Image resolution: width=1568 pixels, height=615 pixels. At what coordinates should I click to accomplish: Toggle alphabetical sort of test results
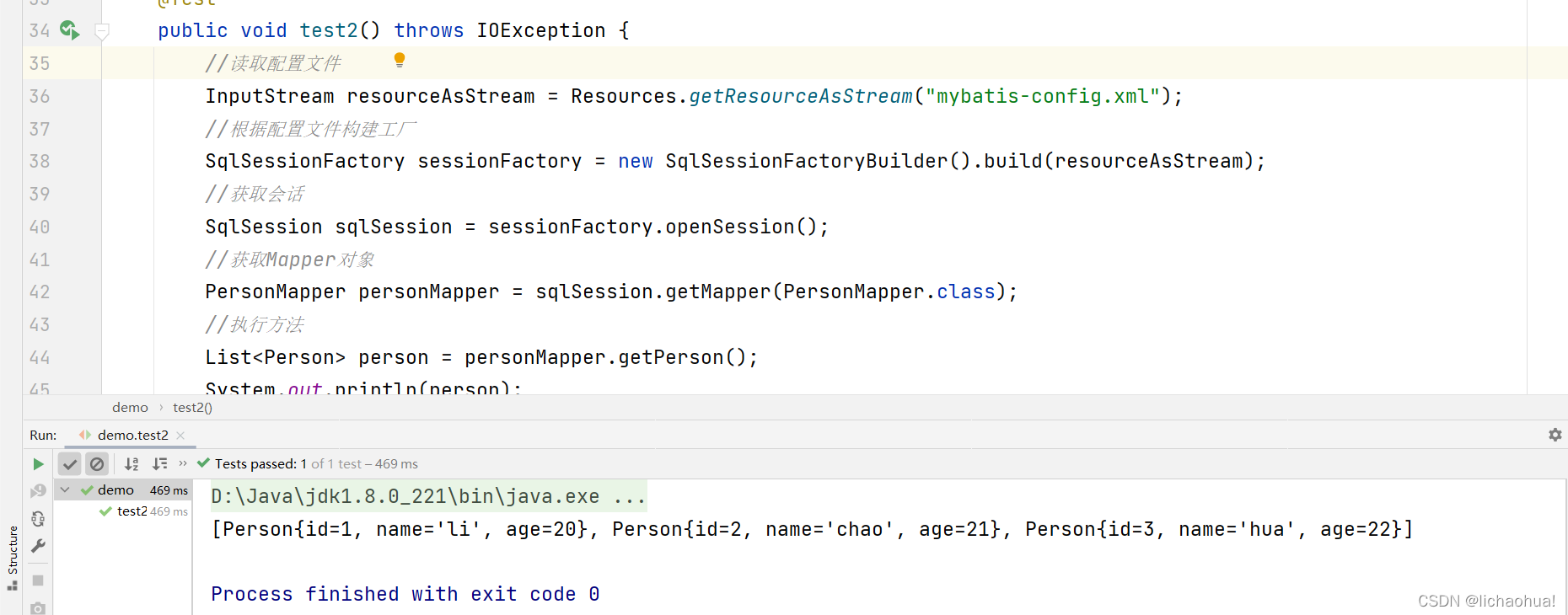tap(132, 464)
